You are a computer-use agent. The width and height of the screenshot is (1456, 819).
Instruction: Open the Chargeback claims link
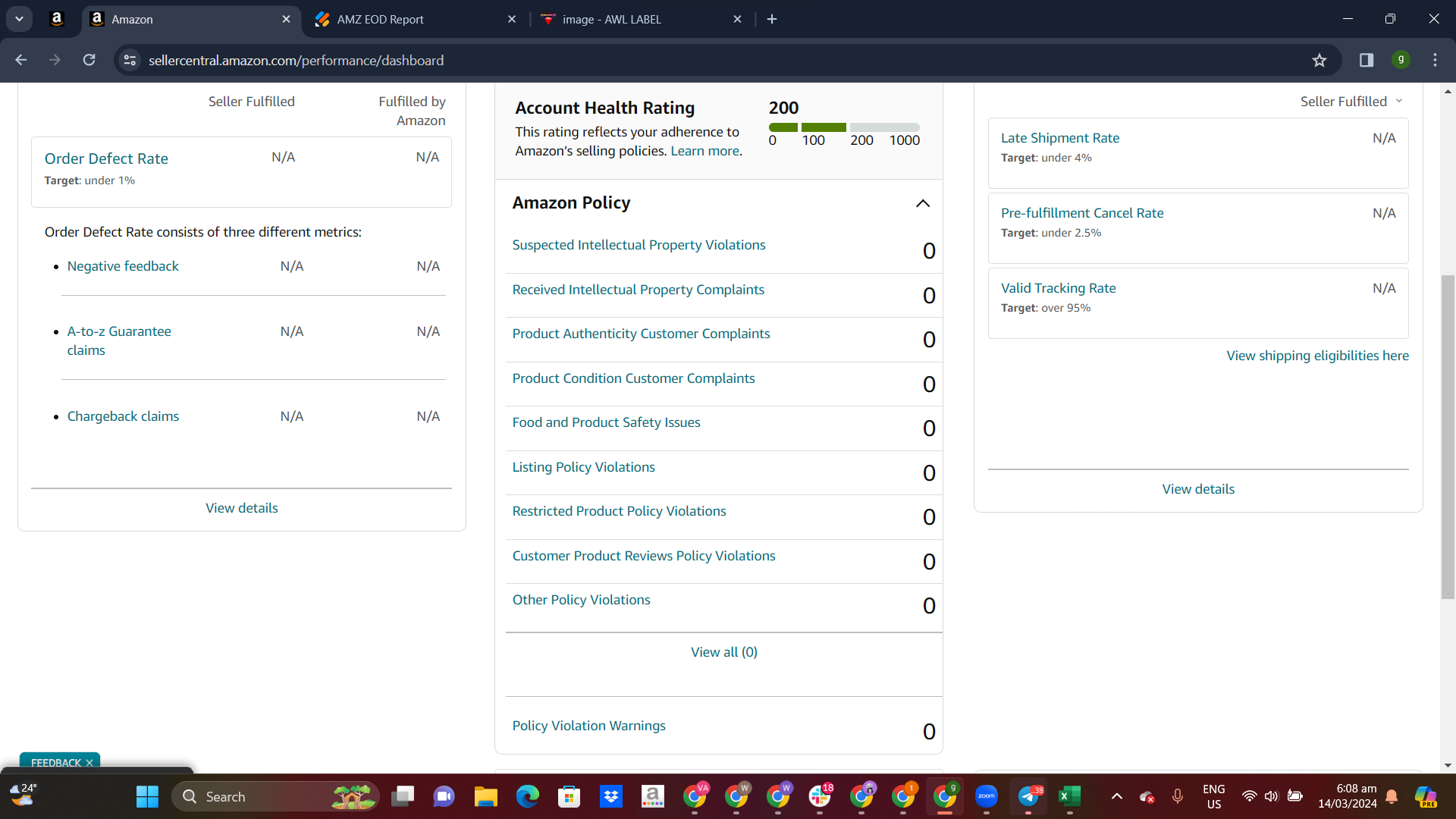point(123,416)
